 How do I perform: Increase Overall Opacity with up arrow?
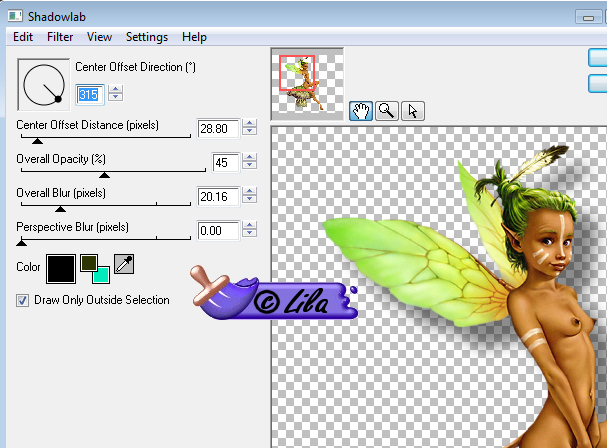point(250,157)
